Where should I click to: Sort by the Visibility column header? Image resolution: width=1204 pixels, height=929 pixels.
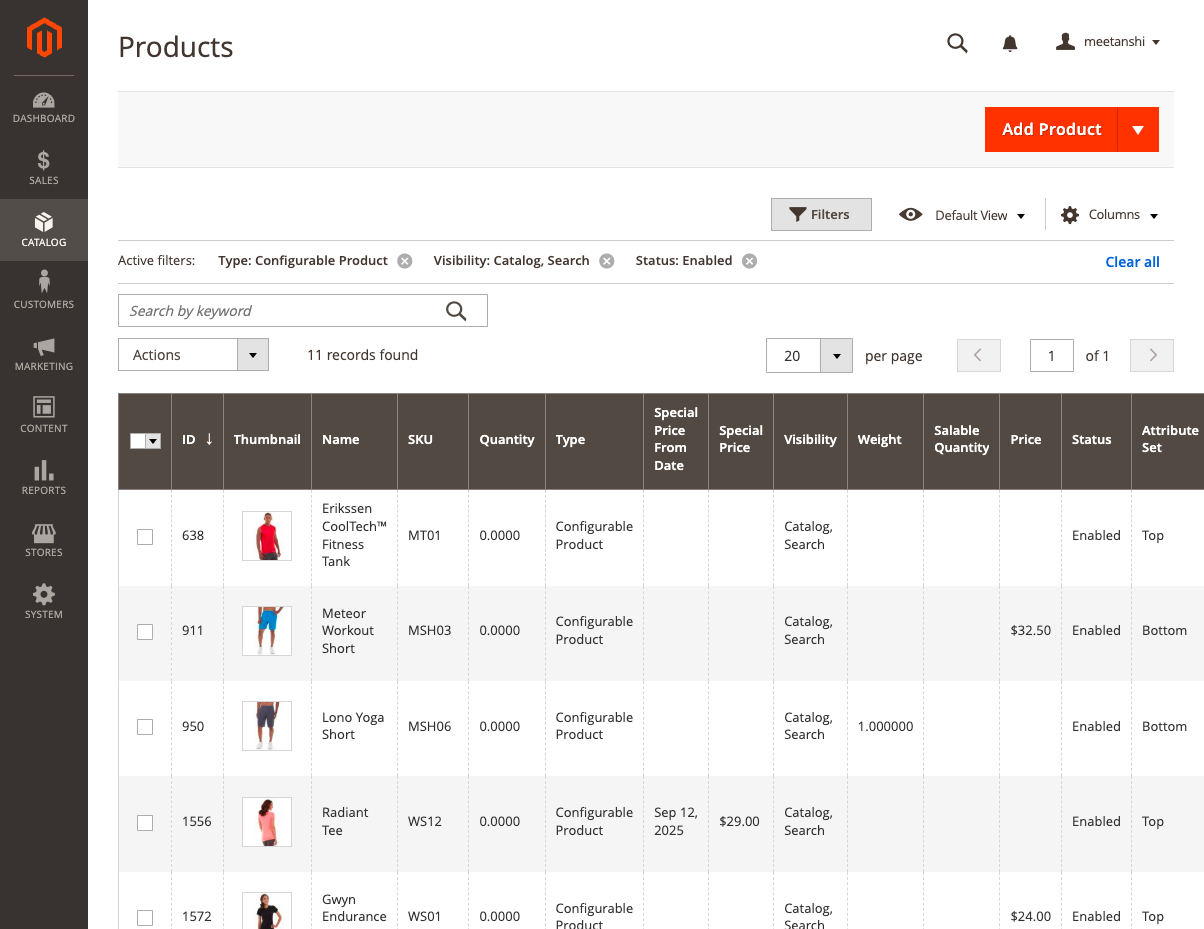point(810,440)
